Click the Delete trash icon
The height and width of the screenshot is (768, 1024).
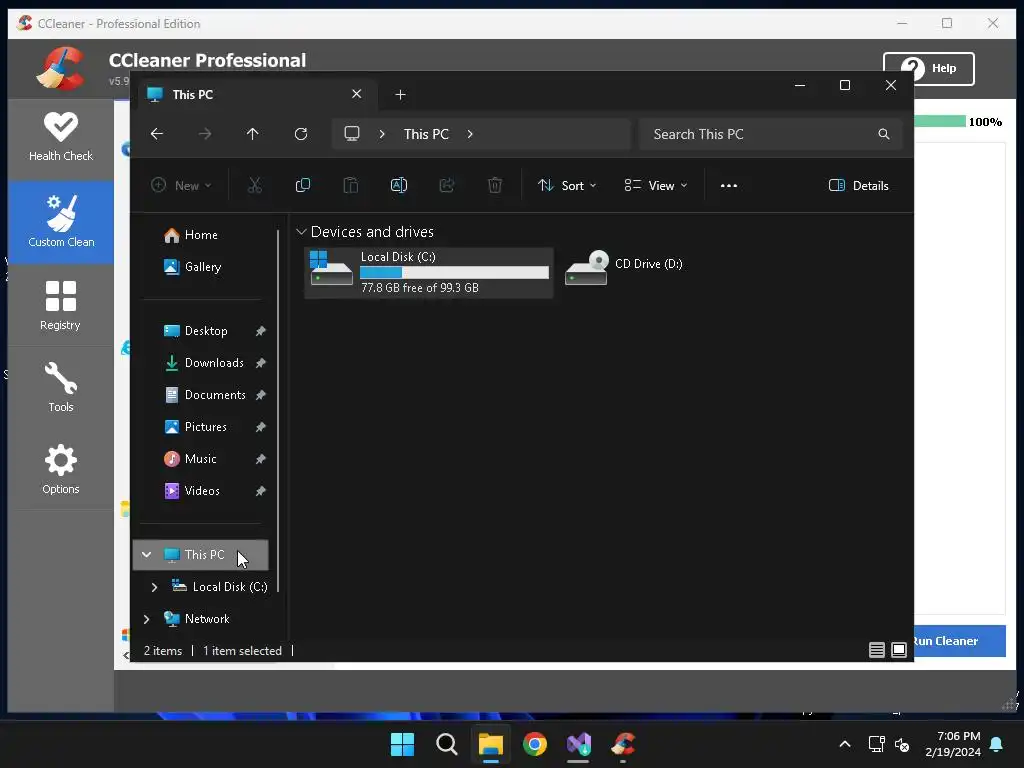tap(495, 185)
